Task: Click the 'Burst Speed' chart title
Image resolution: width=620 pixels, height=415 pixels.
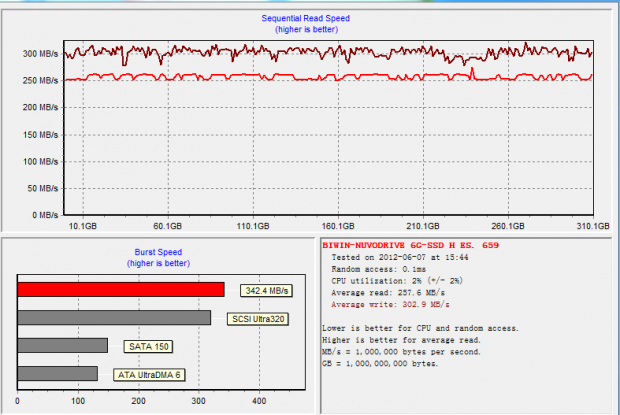Action: click(158, 252)
